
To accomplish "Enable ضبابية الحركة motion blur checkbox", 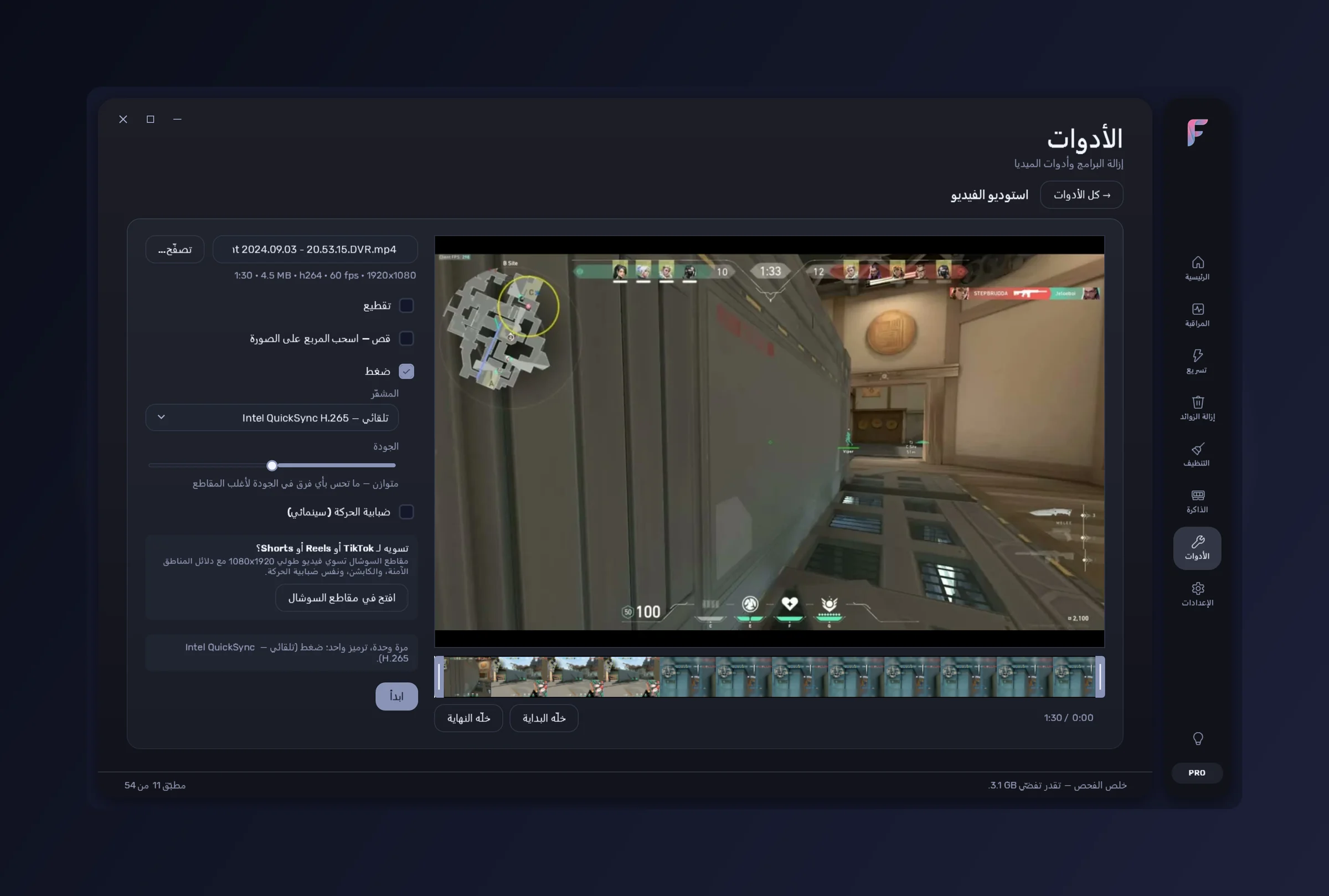I will (x=406, y=512).
